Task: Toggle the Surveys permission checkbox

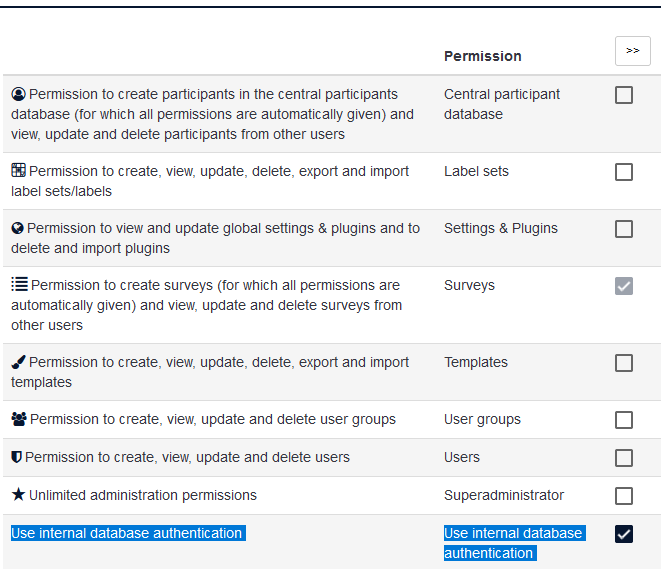Action: [623, 286]
